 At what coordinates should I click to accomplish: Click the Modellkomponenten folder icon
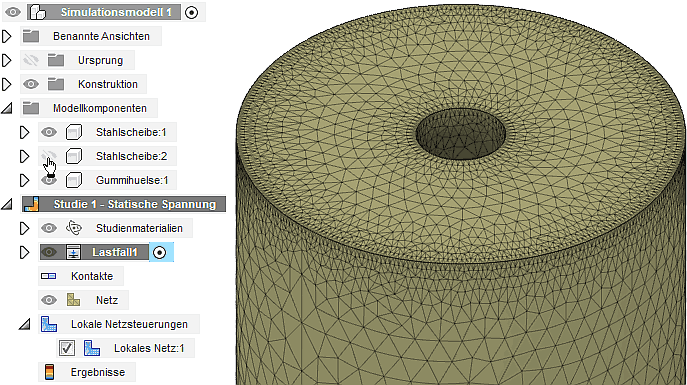click(31, 108)
